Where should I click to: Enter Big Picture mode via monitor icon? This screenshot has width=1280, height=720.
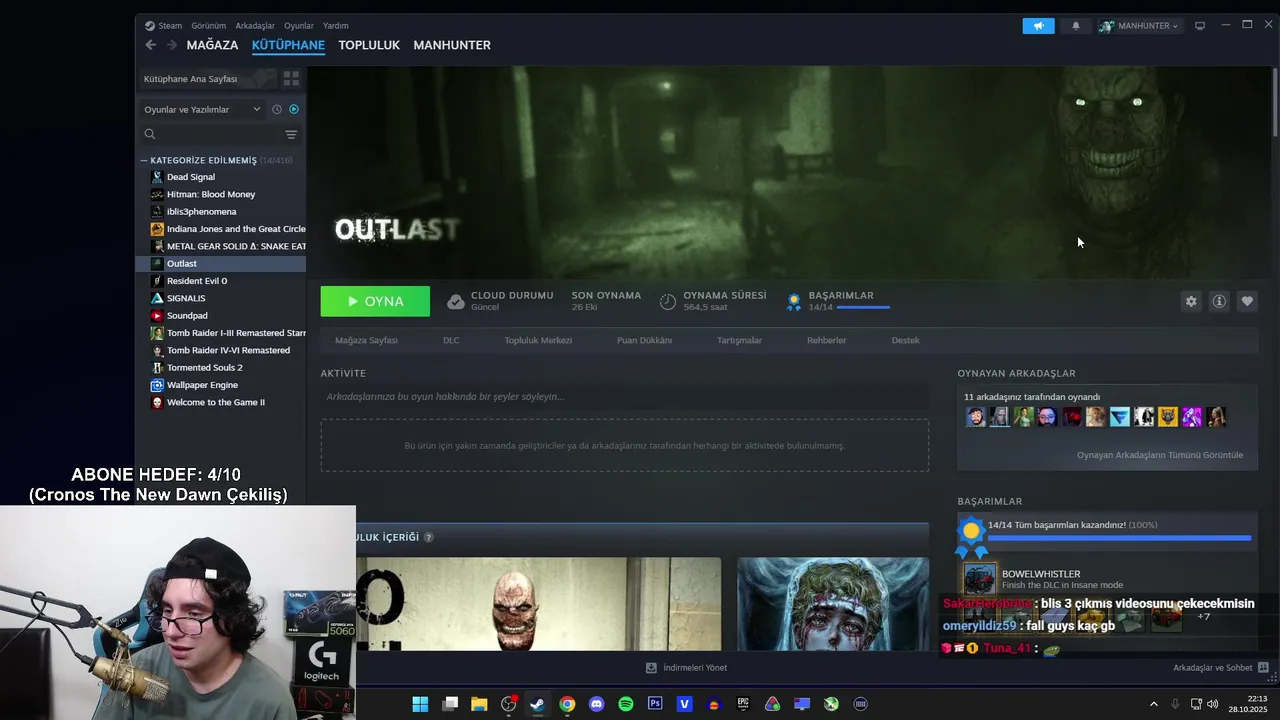1200,26
